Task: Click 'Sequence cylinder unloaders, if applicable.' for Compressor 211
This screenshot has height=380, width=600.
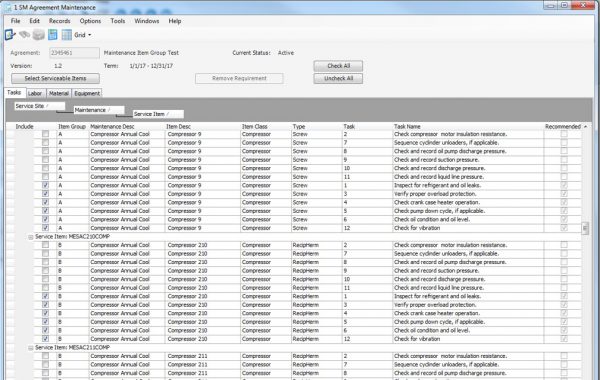Action: point(447,365)
